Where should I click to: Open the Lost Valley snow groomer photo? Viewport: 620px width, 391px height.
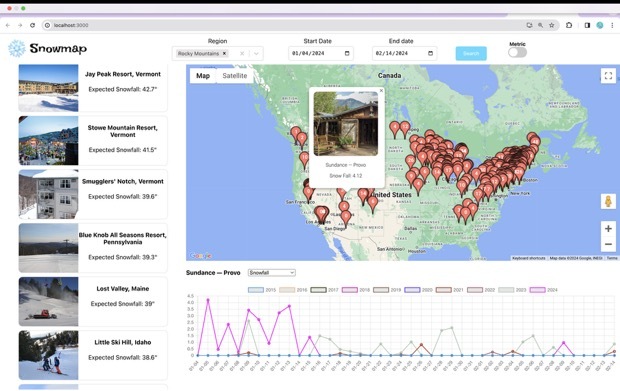click(x=48, y=301)
